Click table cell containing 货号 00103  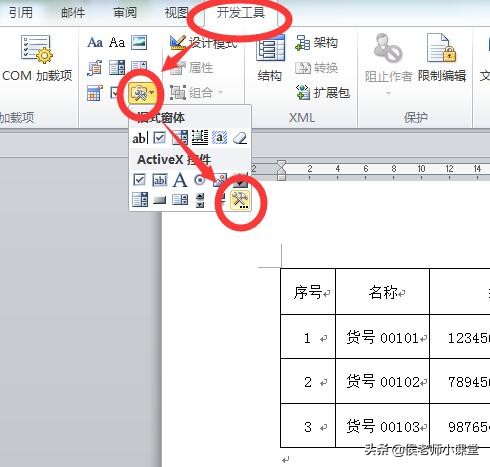(x=382, y=425)
